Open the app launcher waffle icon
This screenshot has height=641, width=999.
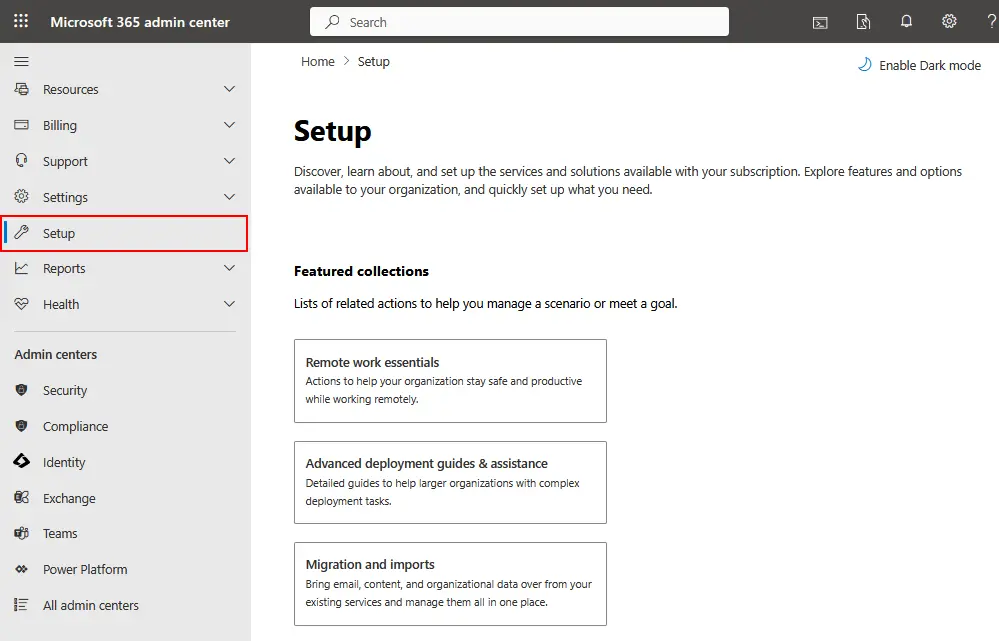click(21, 21)
